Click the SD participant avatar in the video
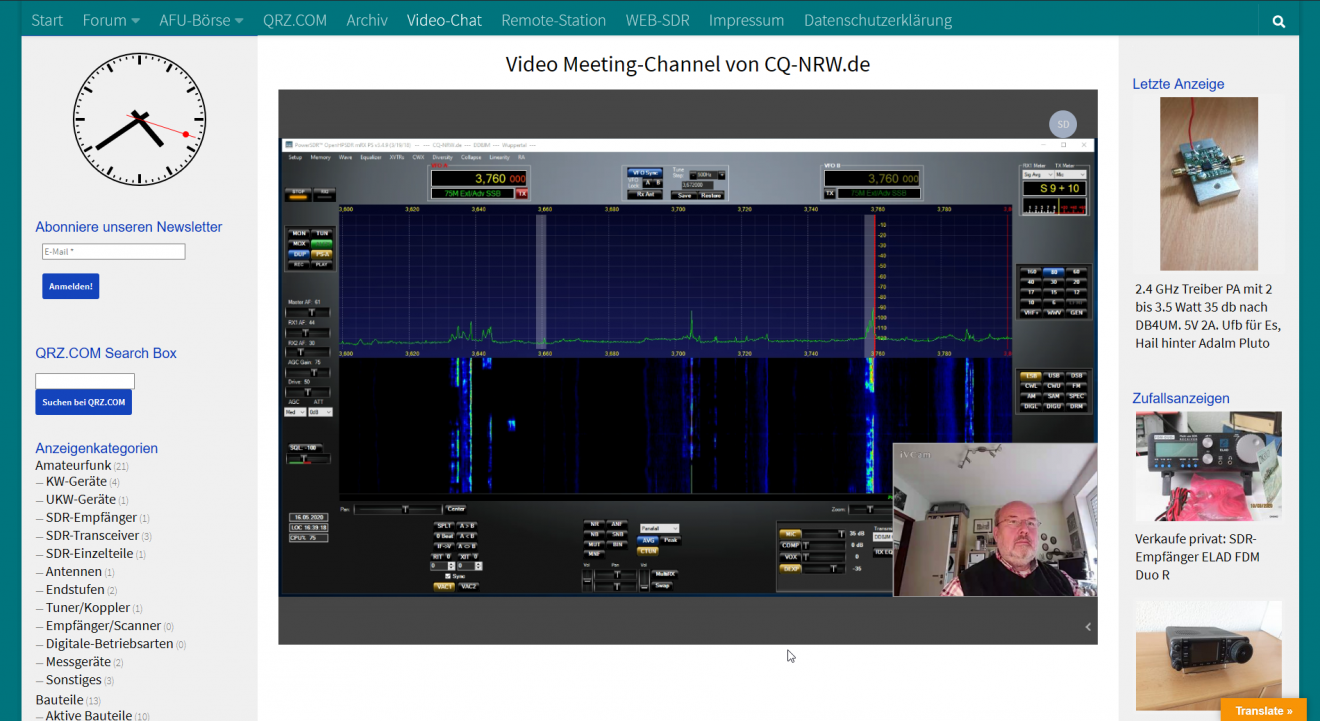 pos(1063,124)
